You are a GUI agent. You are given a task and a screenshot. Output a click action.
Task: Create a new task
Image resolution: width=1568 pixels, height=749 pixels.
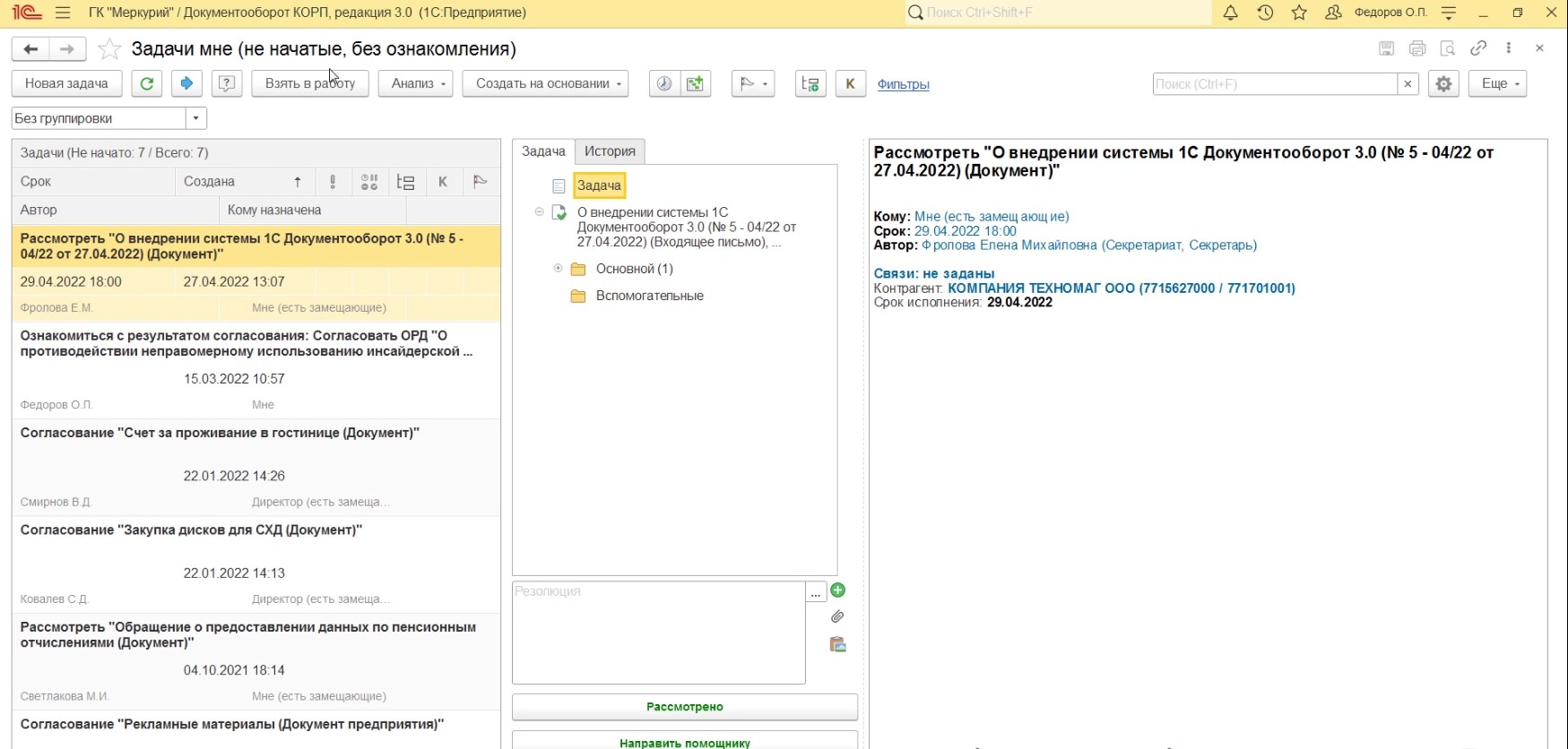pyautogui.click(x=66, y=83)
